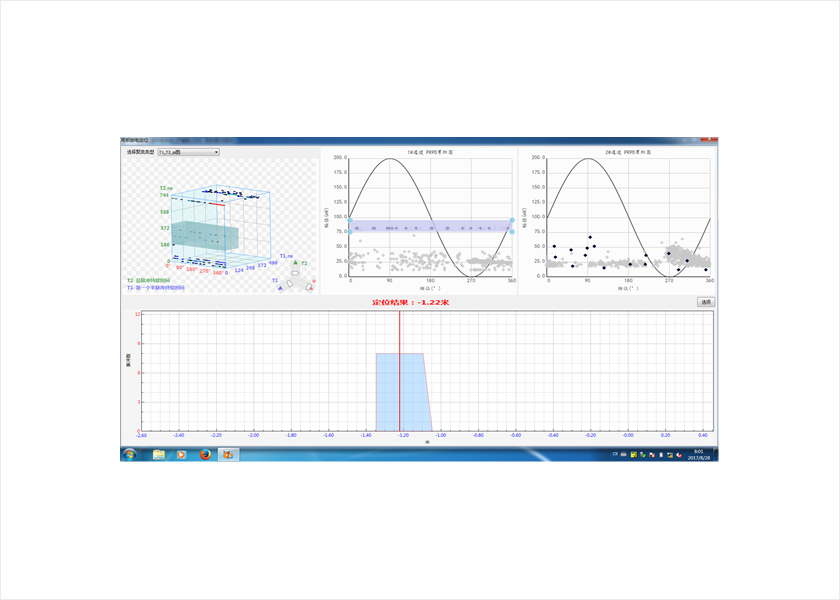Click the upper-right handle of PRPD selection band

[x=512, y=220]
